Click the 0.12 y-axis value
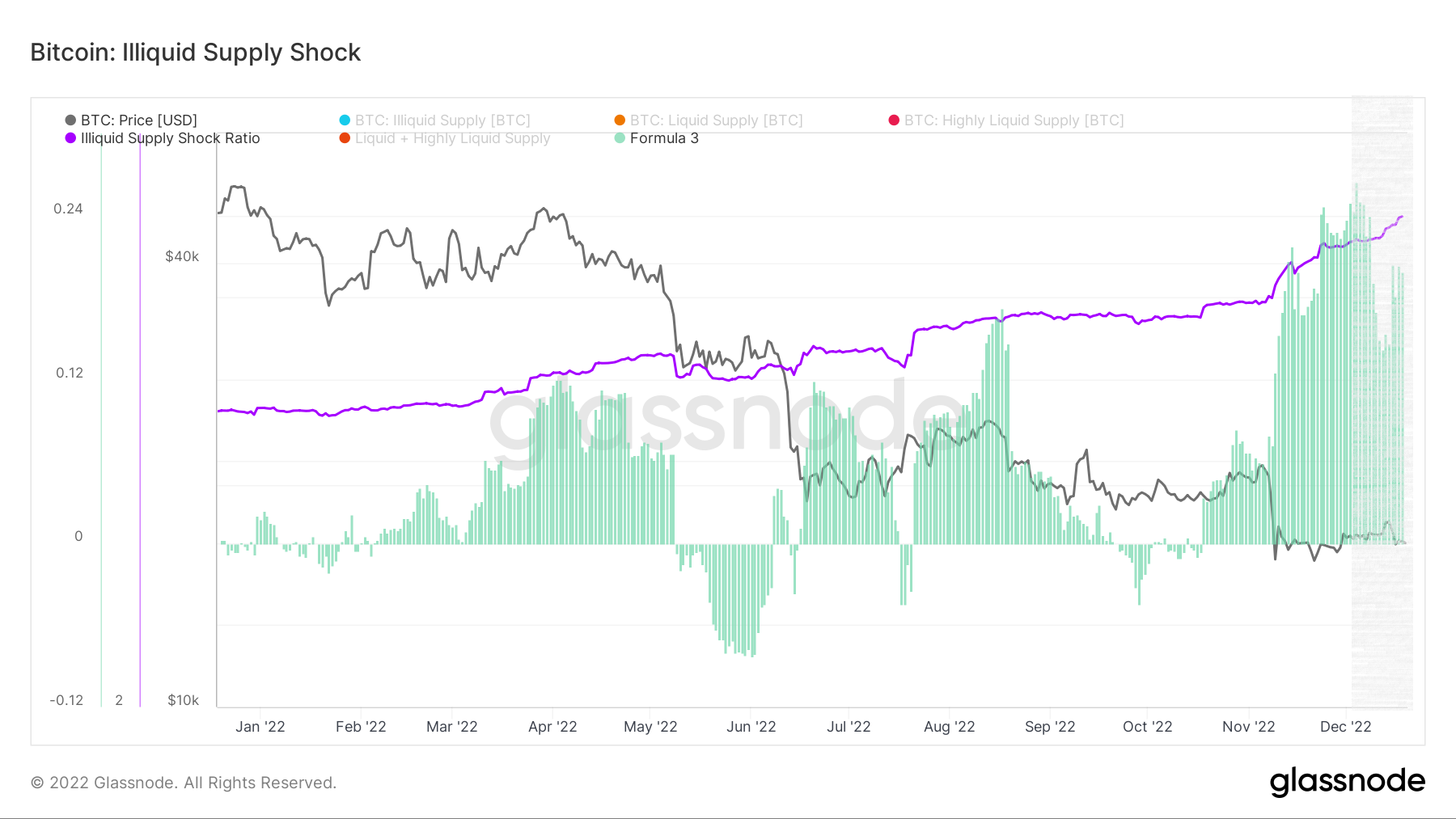The height and width of the screenshot is (819, 1456). click(x=70, y=373)
